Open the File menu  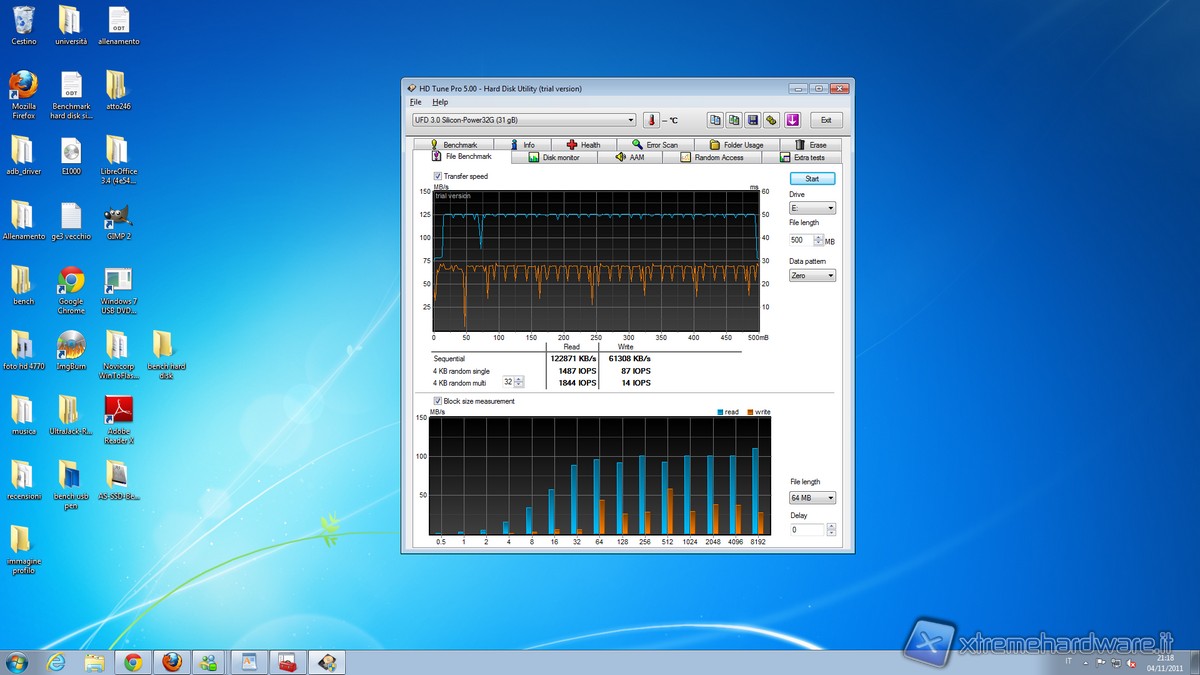[416, 102]
